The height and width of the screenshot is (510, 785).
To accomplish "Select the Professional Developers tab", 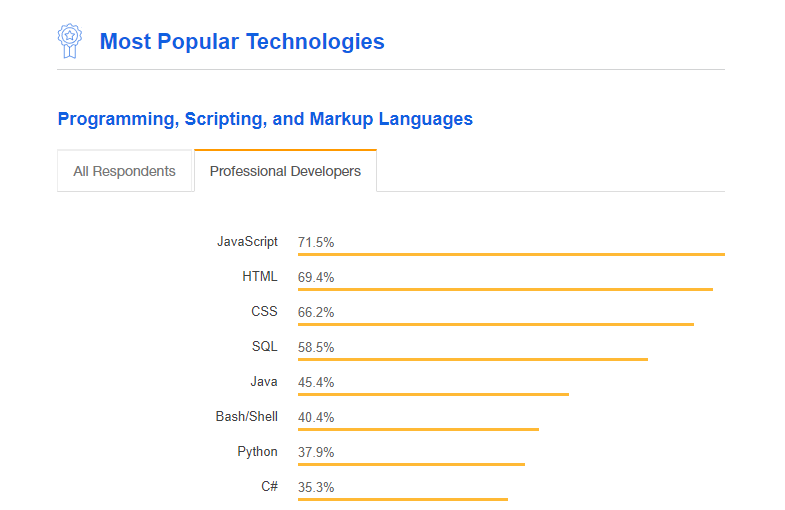I will click(x=285, y=171).
